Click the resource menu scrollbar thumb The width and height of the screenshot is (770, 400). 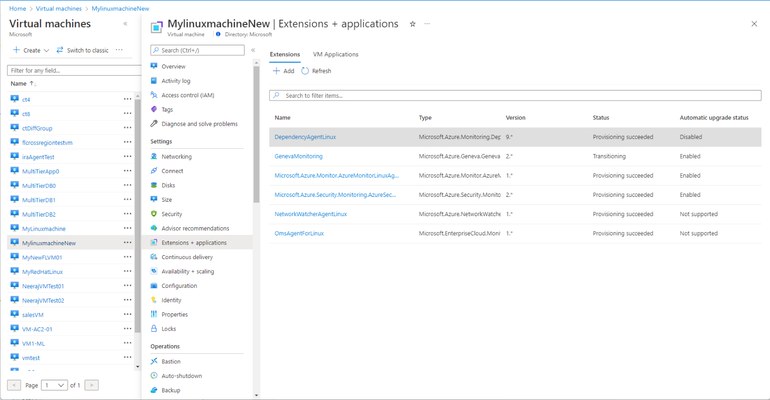[x=256, y=134]
